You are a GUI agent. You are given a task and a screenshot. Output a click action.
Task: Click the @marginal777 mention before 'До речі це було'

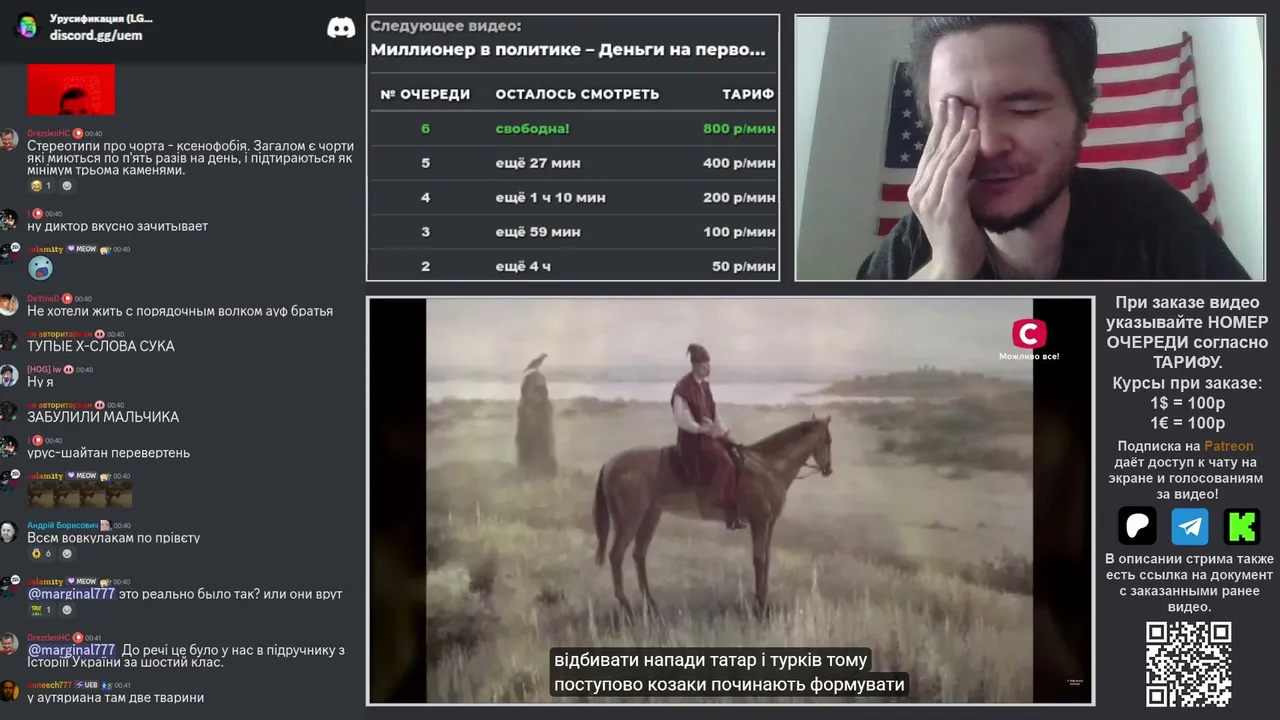click(x=71, y=650)
